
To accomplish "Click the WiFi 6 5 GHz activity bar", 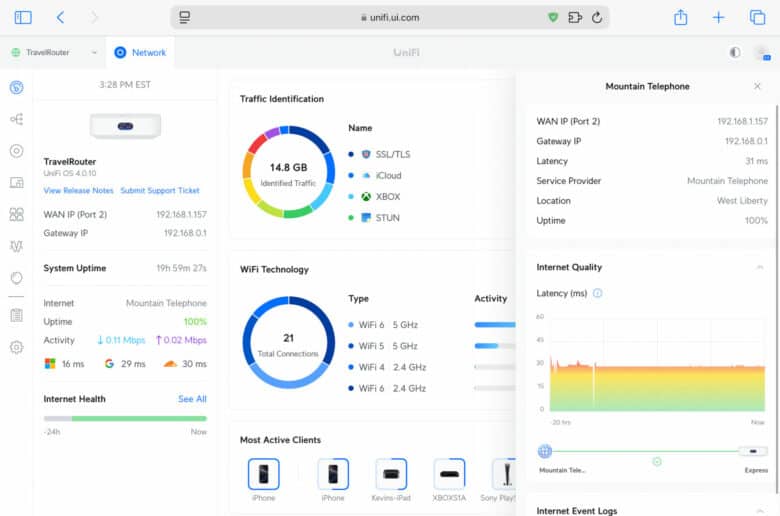I will click(495, 325).
